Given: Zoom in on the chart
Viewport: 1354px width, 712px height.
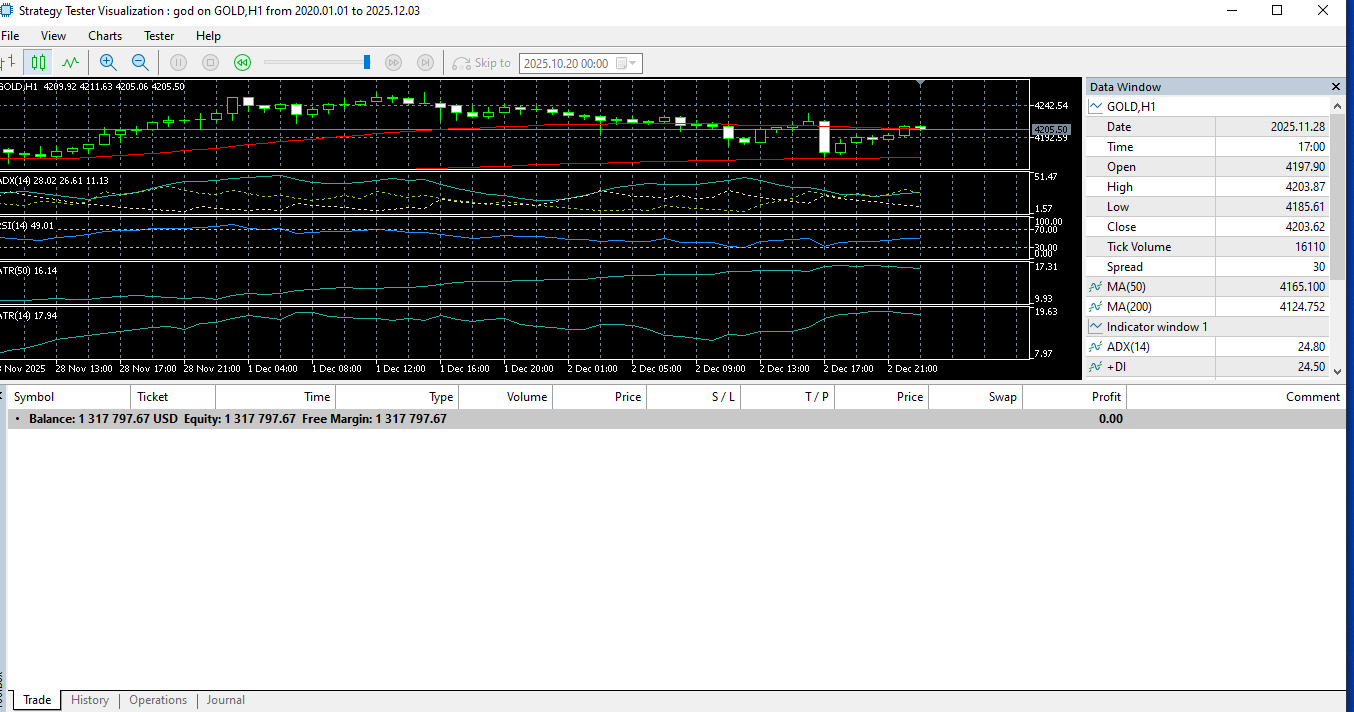Looking at the screenshot, I should 107,62.
